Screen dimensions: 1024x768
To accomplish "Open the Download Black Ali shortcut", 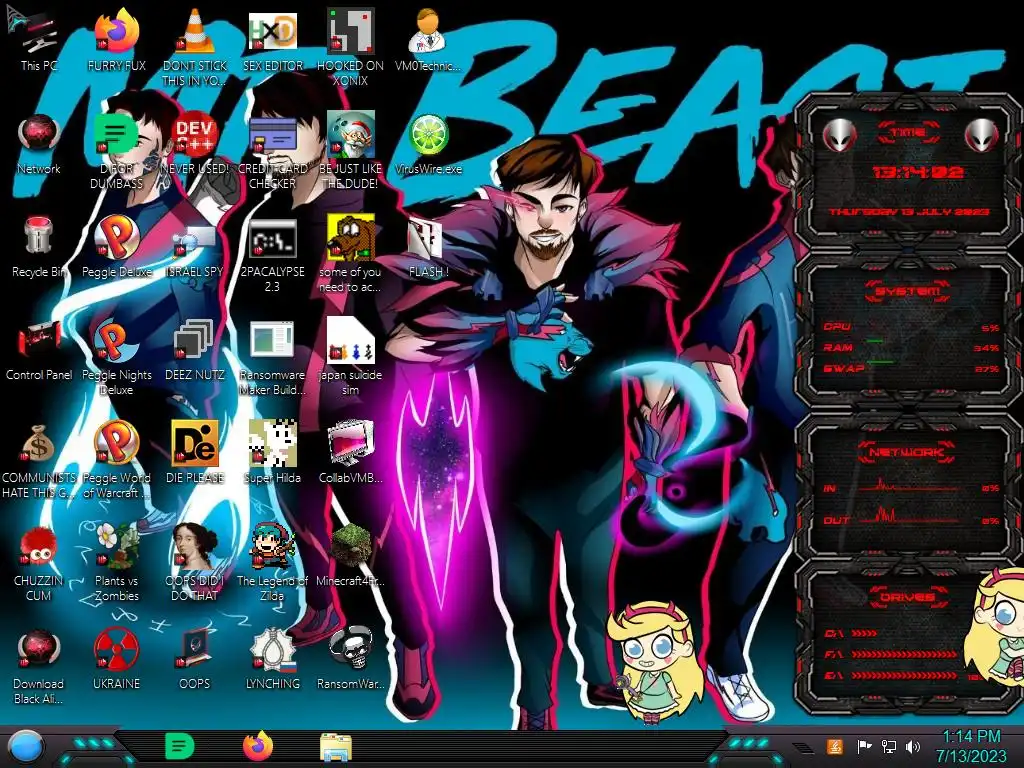I will [39, 650].
